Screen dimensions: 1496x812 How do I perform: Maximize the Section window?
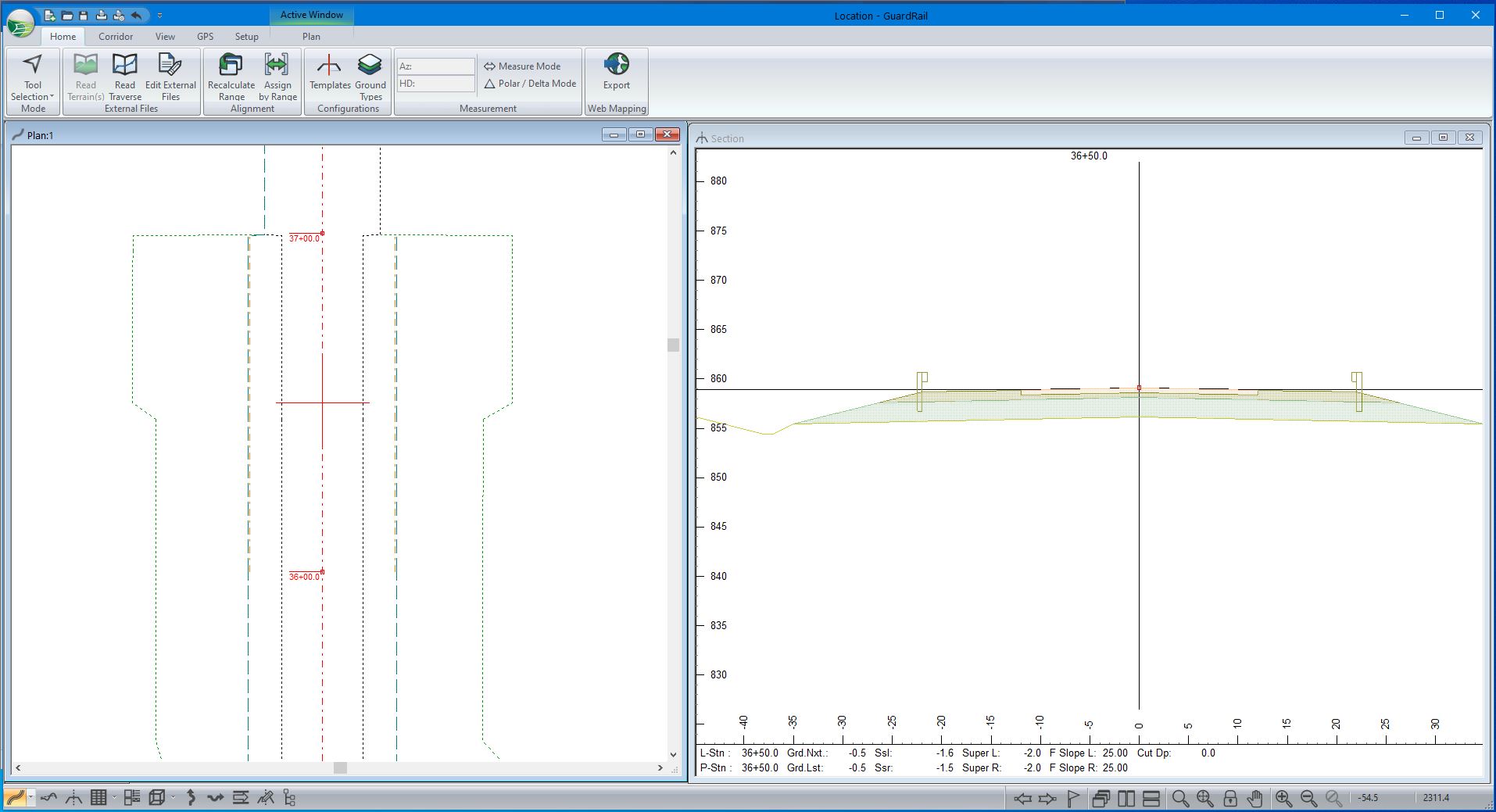[1443, 138]
